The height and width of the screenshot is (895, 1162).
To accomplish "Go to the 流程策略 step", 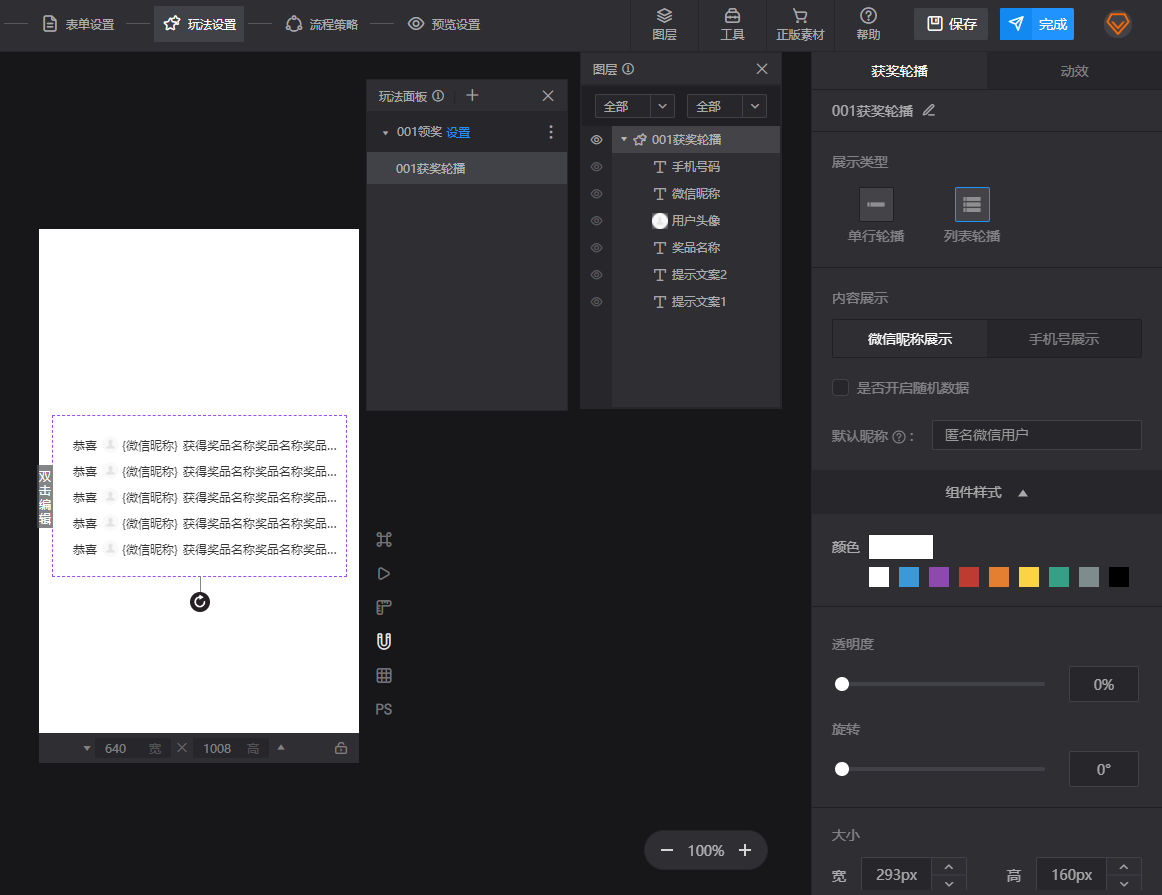I will (x=322, y=24).
